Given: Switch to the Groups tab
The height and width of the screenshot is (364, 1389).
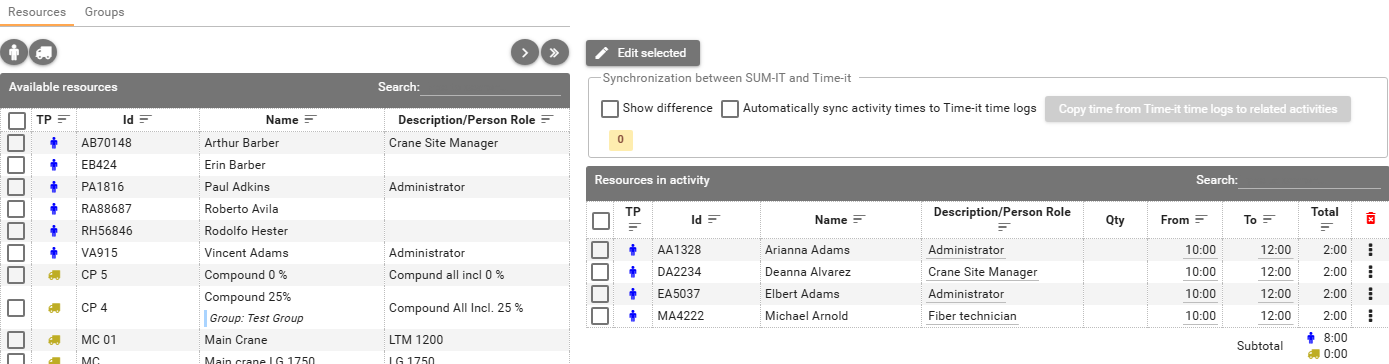Looking at the screenshot, I should pos(104,12).
